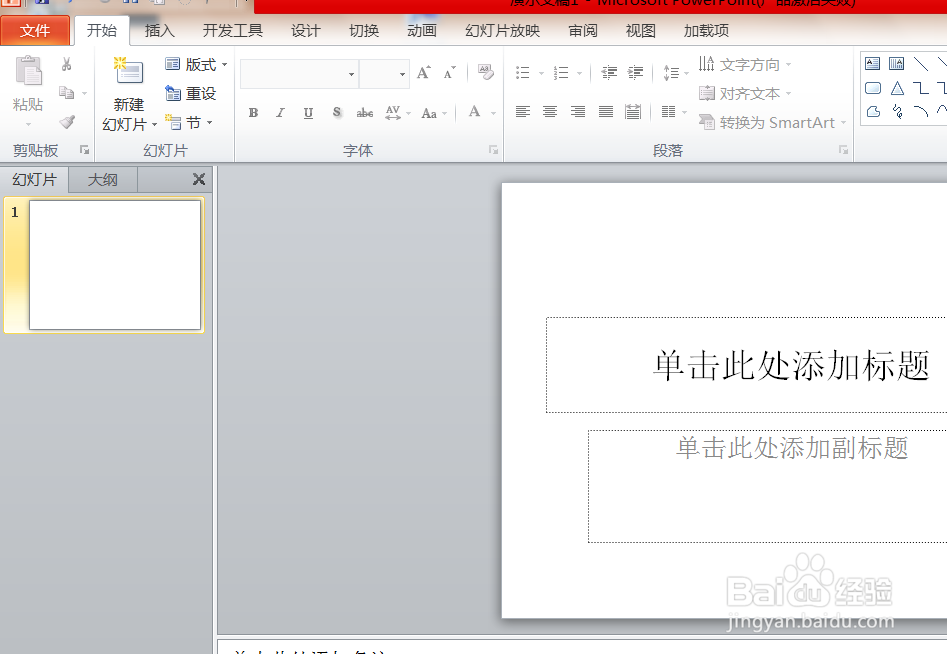Select slide 1 thumbnail

pyautogui.click(x=115, y=265)
